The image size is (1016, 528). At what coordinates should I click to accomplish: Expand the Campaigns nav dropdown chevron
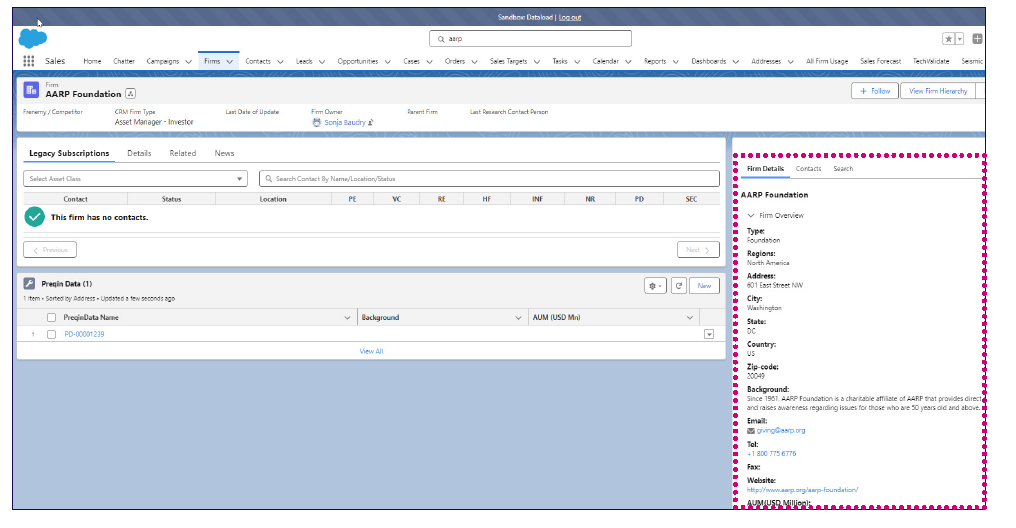pyautogui.click(x=189, y=62)
